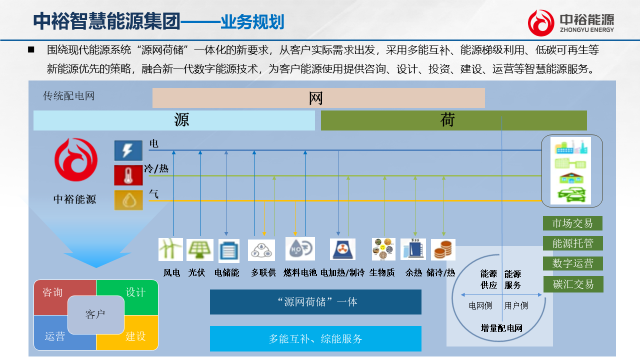Select the biomass (生物质) icon
The height and width of the screenshot is (360, 640).
coord(383,249)
